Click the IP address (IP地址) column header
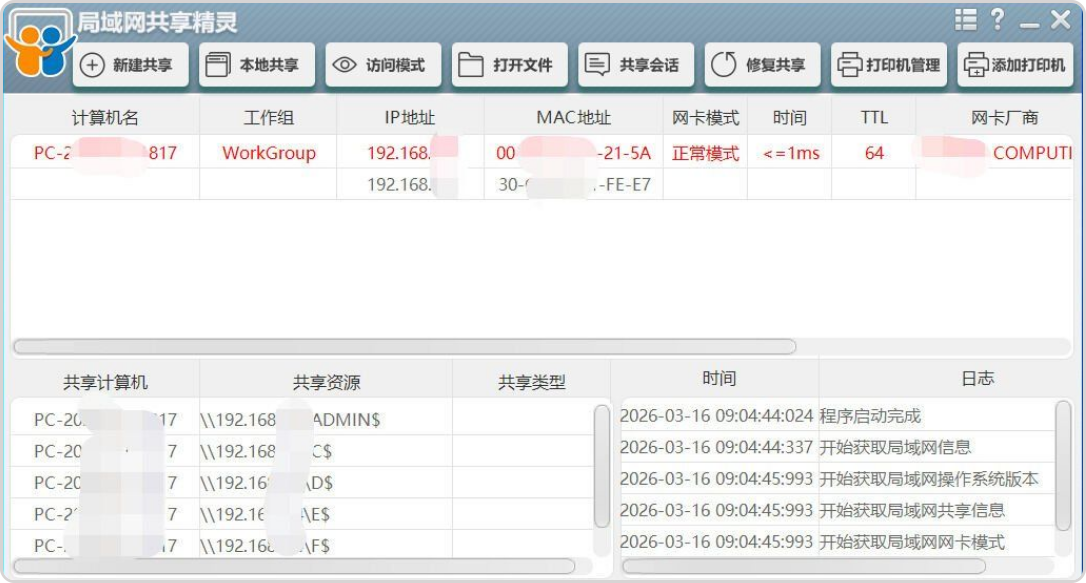Viewport: 1086px width, 583px height. tap(410, 118)
